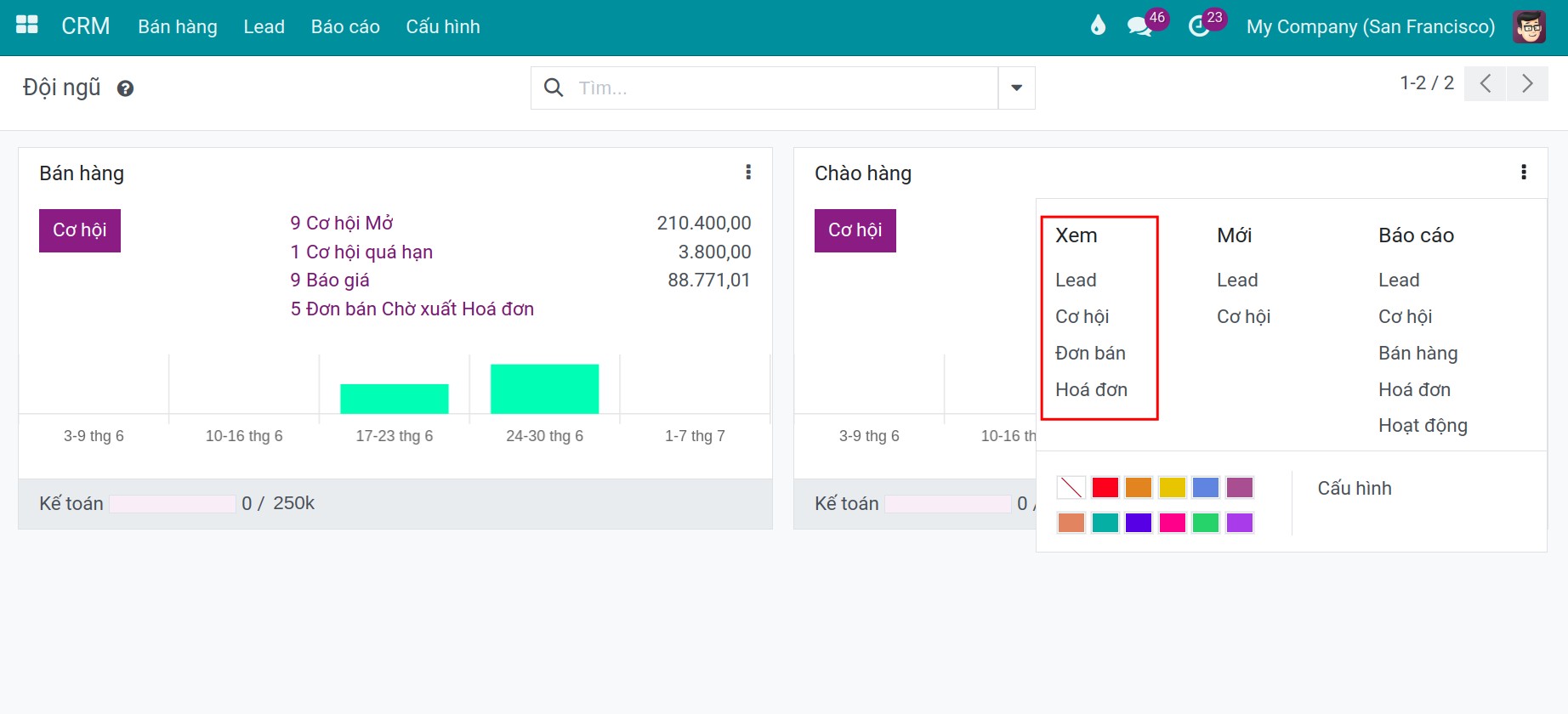Open the 1 Cơ hội quá hạn link
This screenshot has height=714, width=1568.
click(x=361, y=252)
